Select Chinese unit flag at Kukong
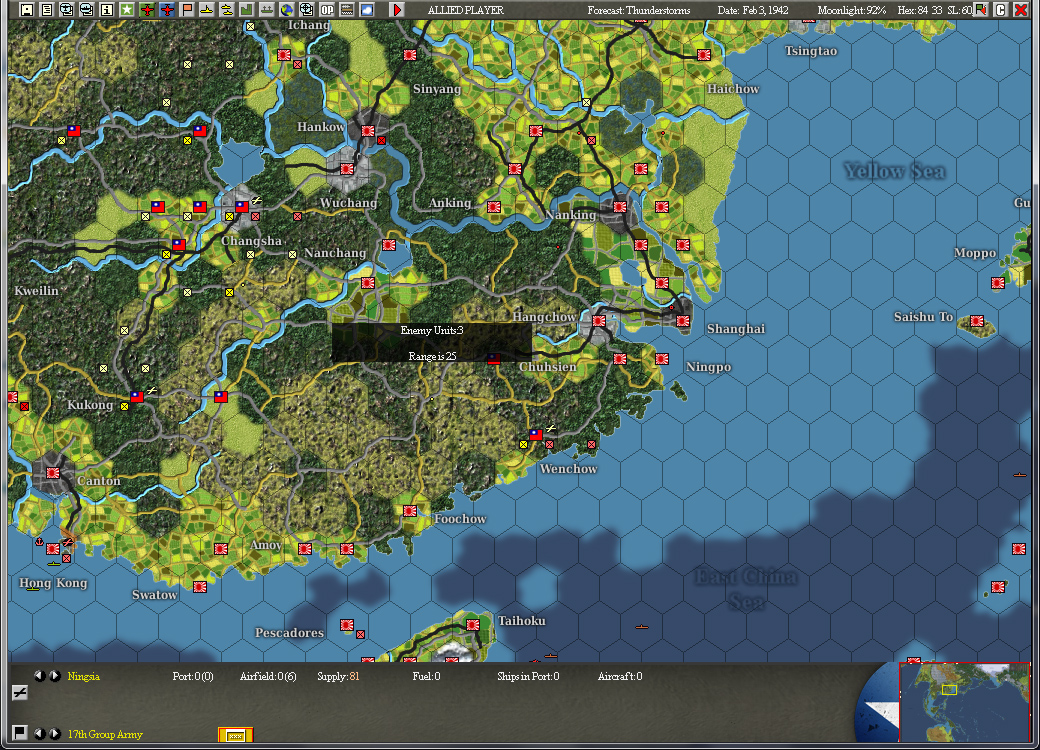This screenshot has width=1040, height=750. [x=137, y=397]
